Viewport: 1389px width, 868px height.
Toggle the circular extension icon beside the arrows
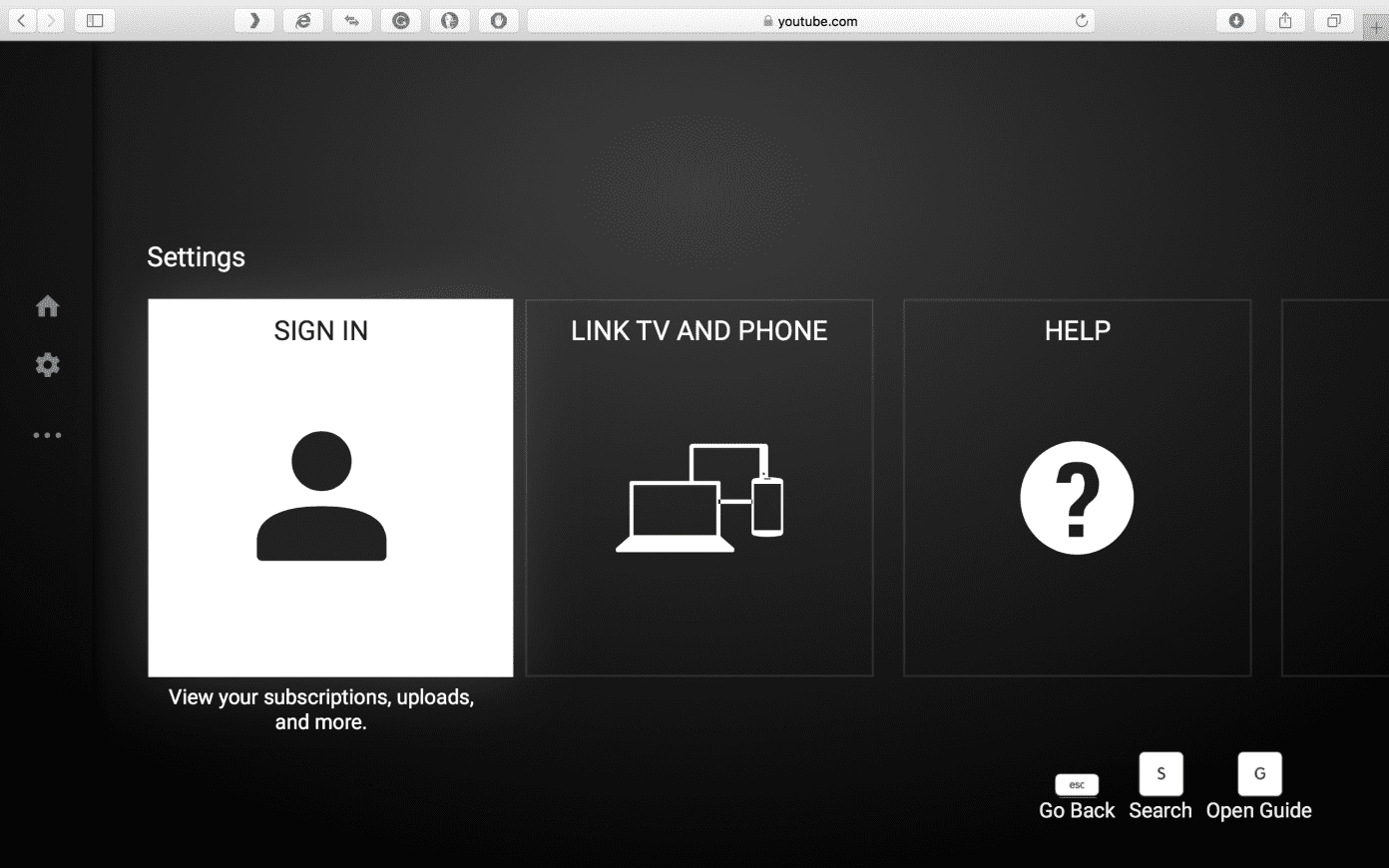pos(401,20)
